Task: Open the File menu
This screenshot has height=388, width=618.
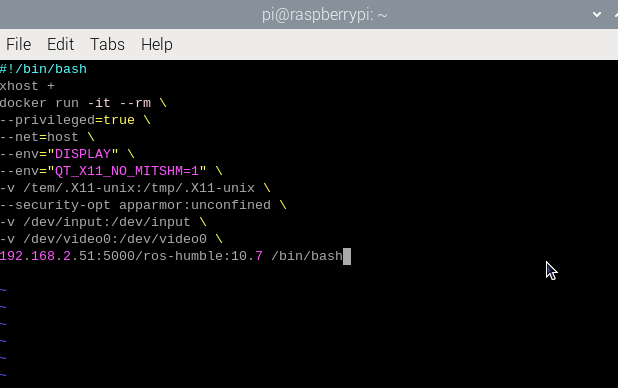Action: pyautogui.click(x=19, y=44)
